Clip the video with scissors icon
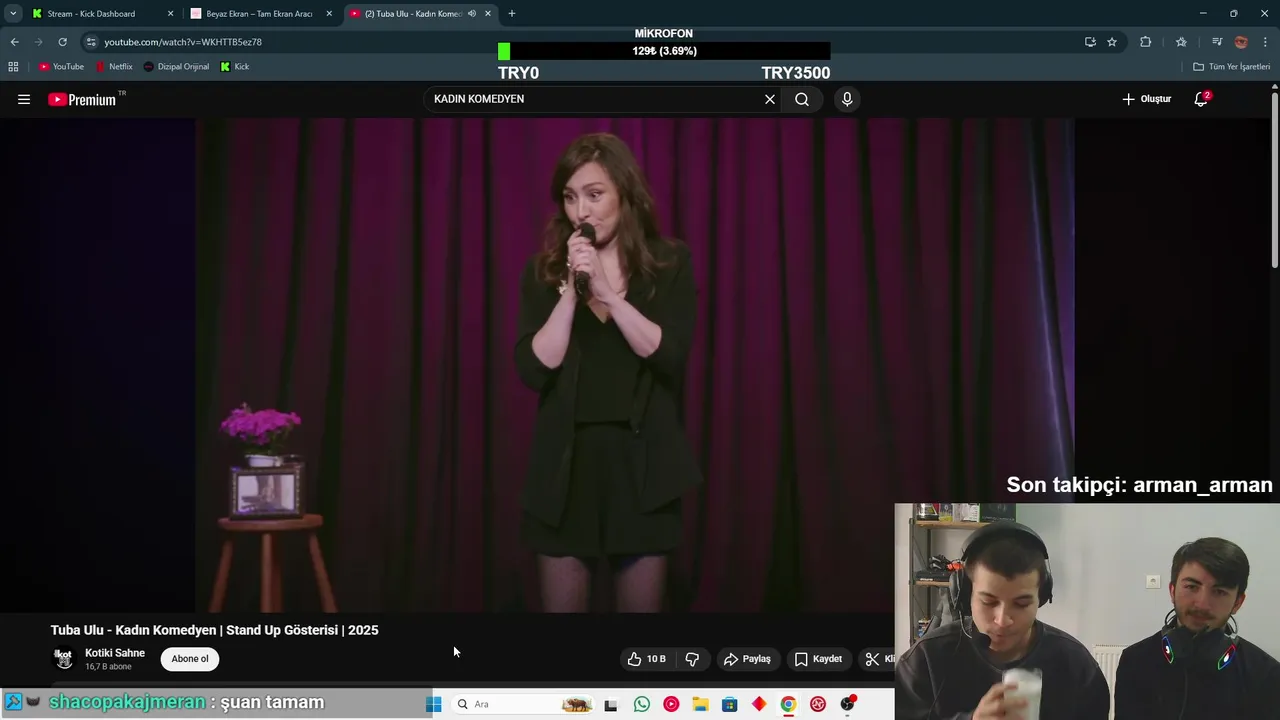The height and width of the screenshot is (720, 1280). coord(872,659)
